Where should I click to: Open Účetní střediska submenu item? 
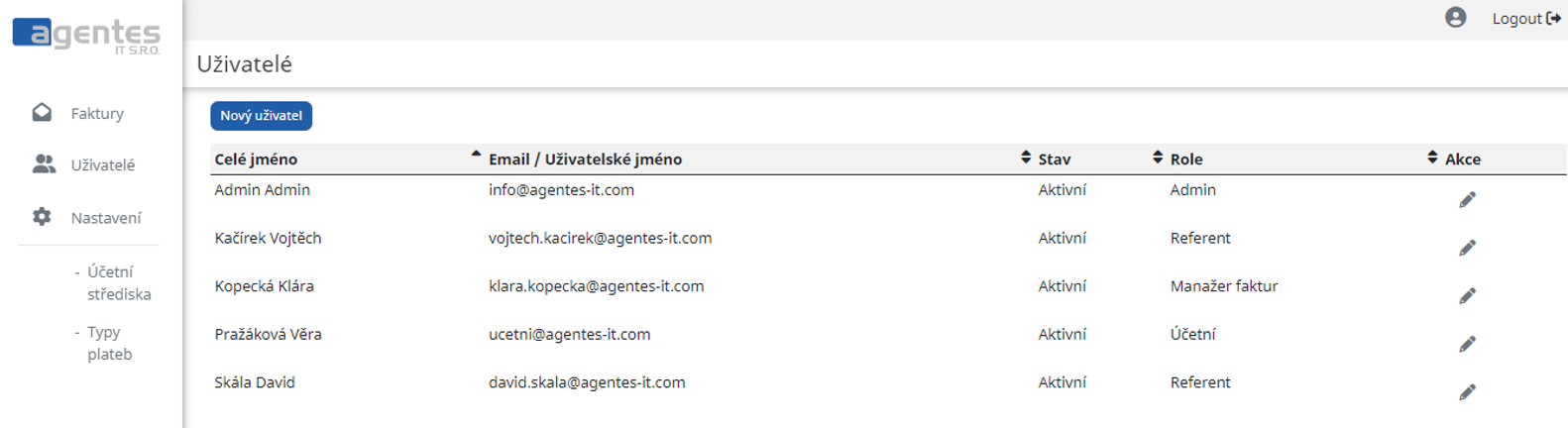pos(118,283)
